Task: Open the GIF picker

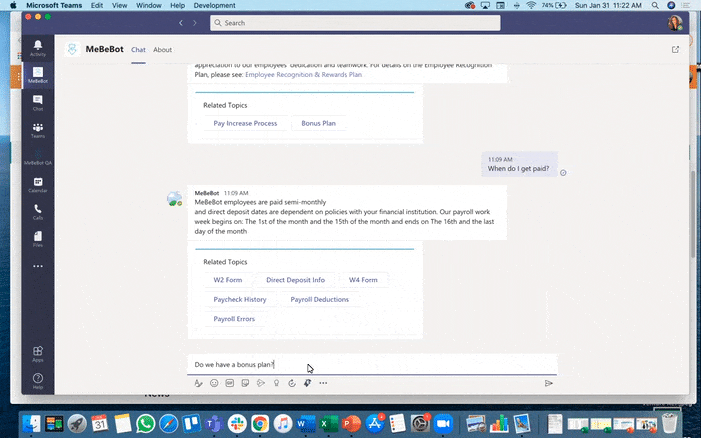Action: point(230,383)
